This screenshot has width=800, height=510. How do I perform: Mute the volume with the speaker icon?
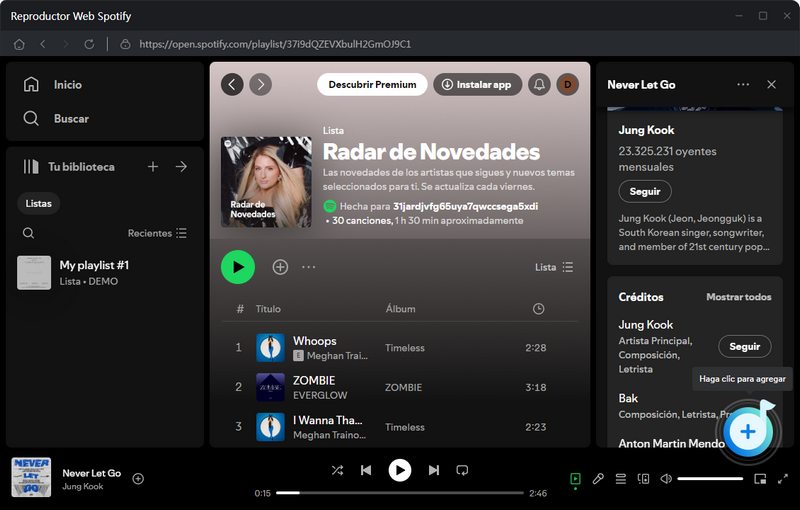tap(666, 479)
